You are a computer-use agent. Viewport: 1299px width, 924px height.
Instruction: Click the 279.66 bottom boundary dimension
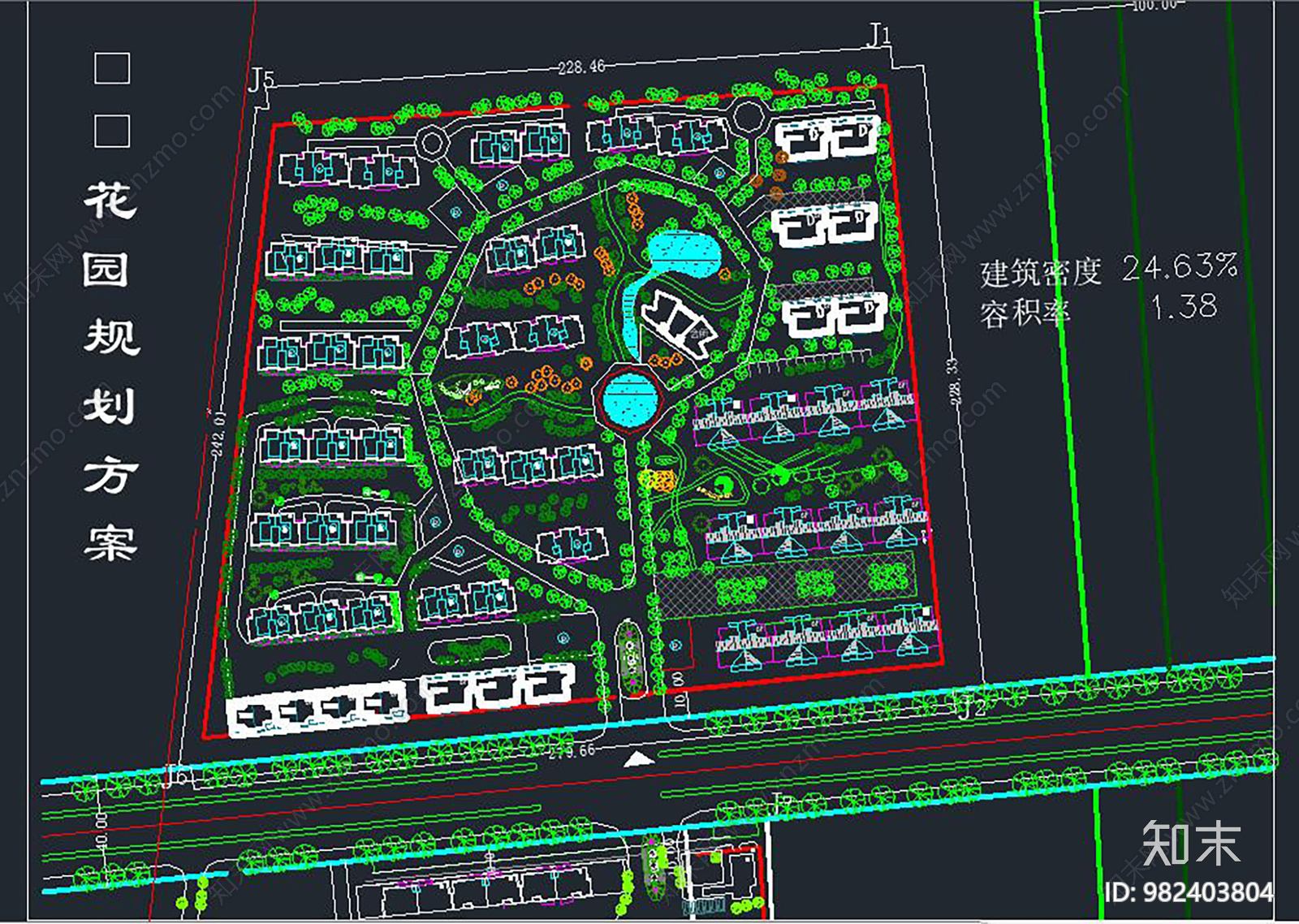(572, 751)
